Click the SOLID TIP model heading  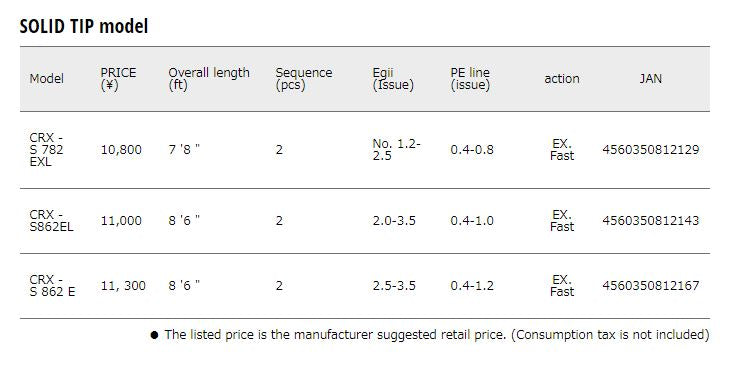[x=84, y=26]
